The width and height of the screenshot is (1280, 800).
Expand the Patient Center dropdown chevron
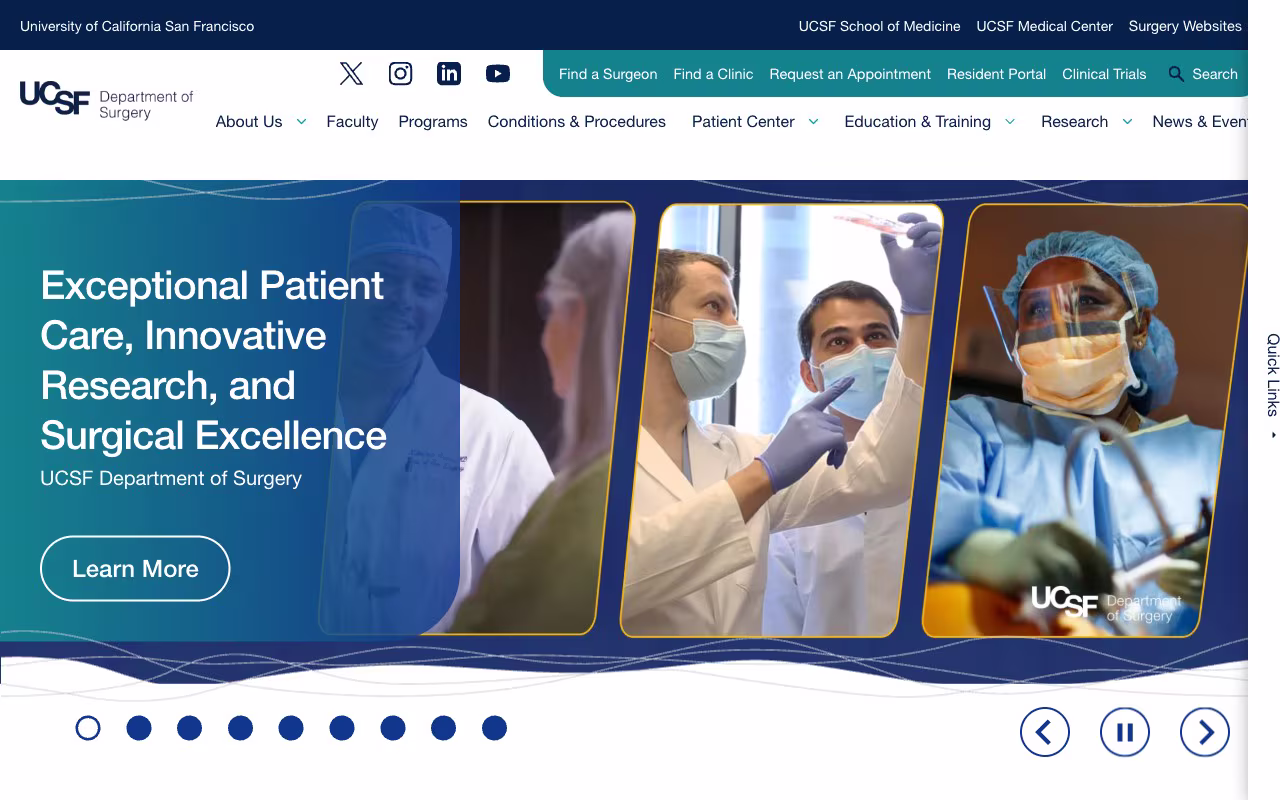coord(814,122)
